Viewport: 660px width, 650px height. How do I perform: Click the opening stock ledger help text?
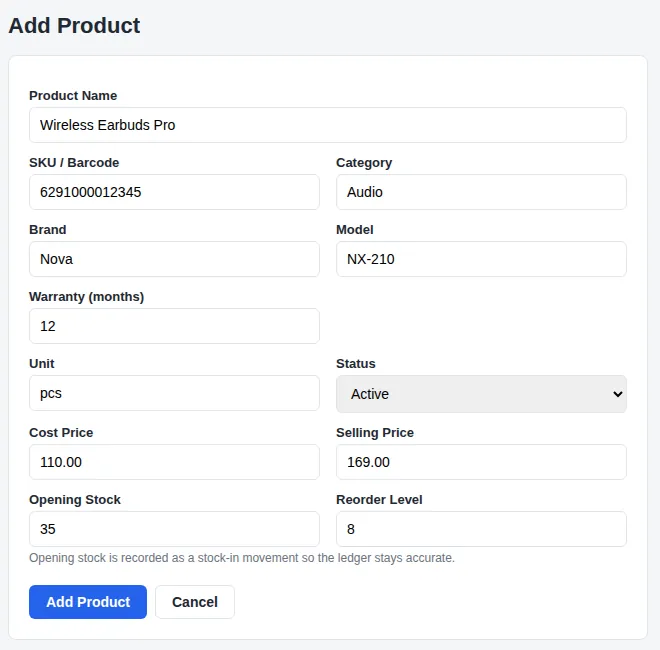pos(242,558)
